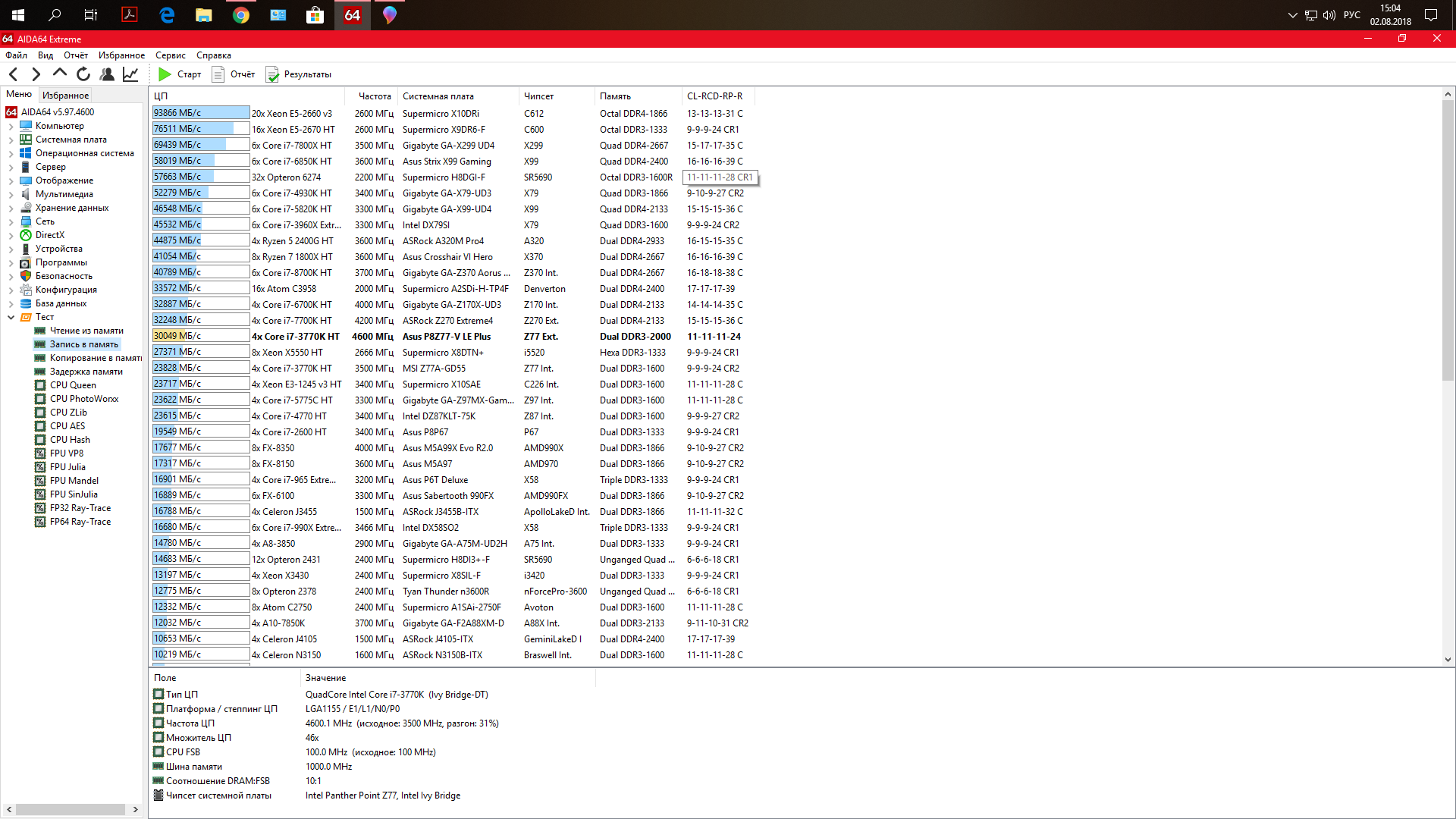Select the highlighted 30049 МБ/с result bar

pos(201,336)
